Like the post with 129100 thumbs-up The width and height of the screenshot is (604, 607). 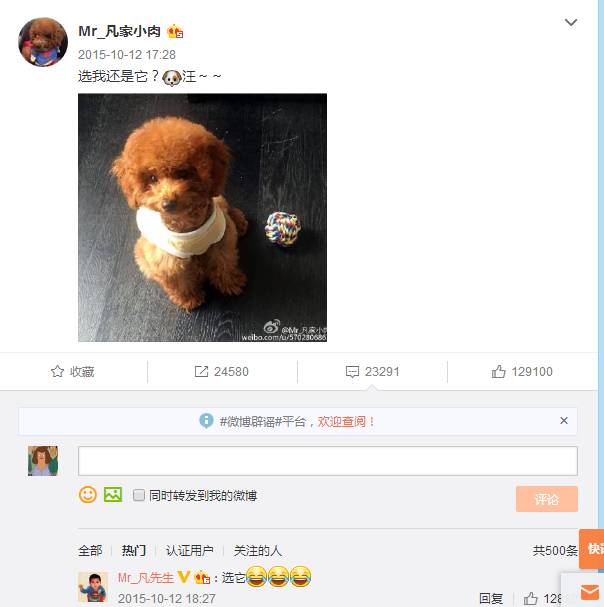pyautogui.click(x=498, y=372)
